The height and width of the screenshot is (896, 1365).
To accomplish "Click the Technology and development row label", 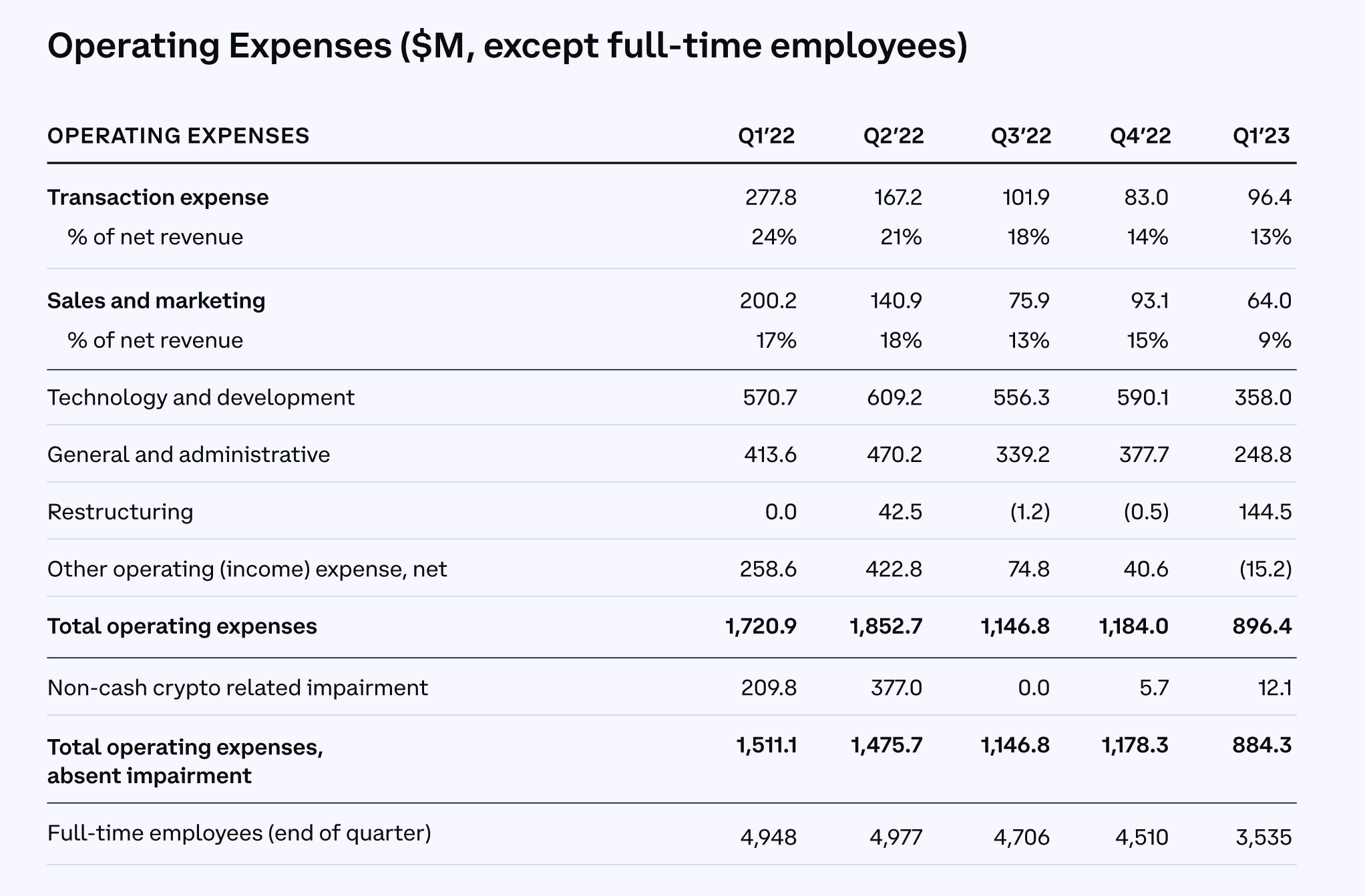I will [x=200, y=398].
